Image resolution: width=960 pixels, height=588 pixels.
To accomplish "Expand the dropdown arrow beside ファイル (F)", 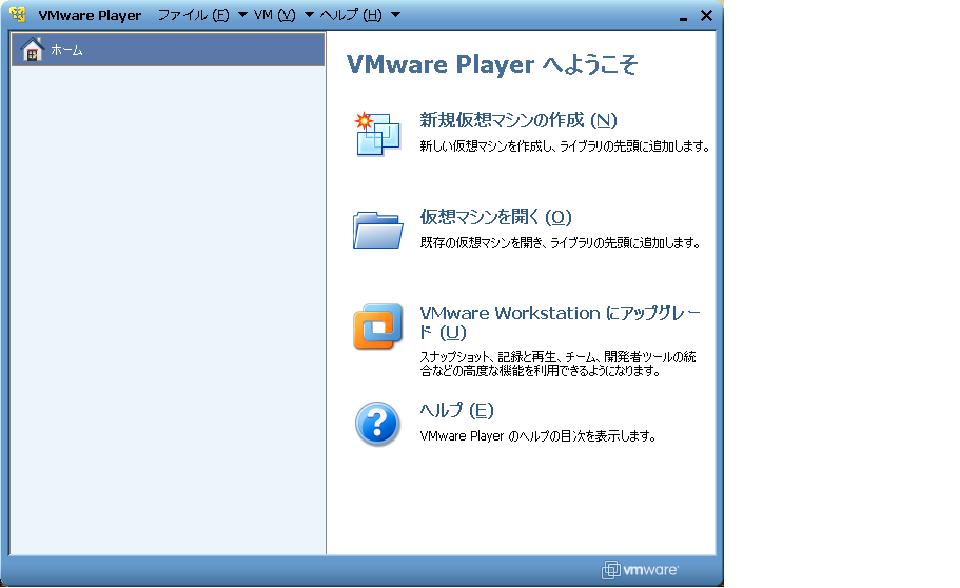I will [242, 15].
